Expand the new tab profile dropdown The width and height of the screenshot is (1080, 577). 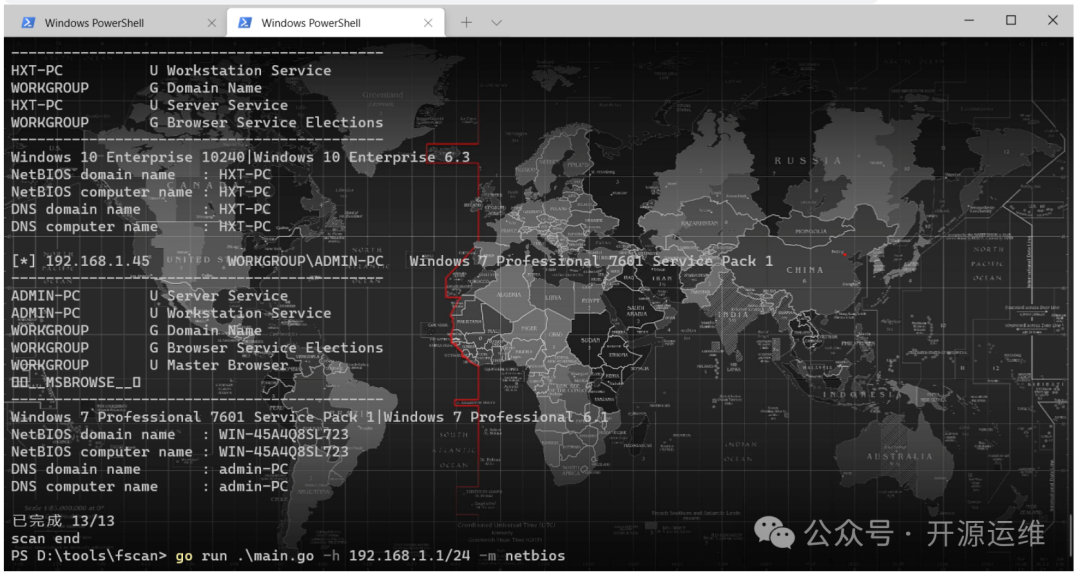pos(496,23)
